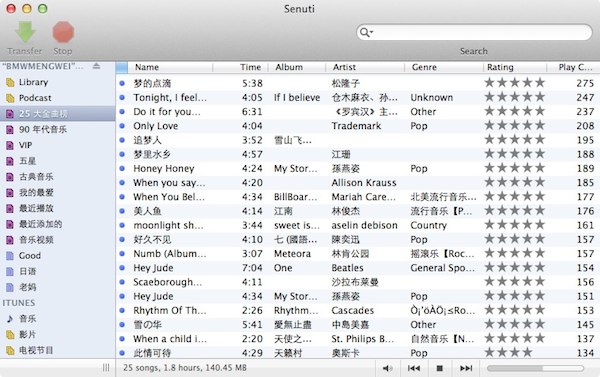Viewport: 600px width, 377px height.
Task: Sort by the Name column header
Action: [170, 67]
